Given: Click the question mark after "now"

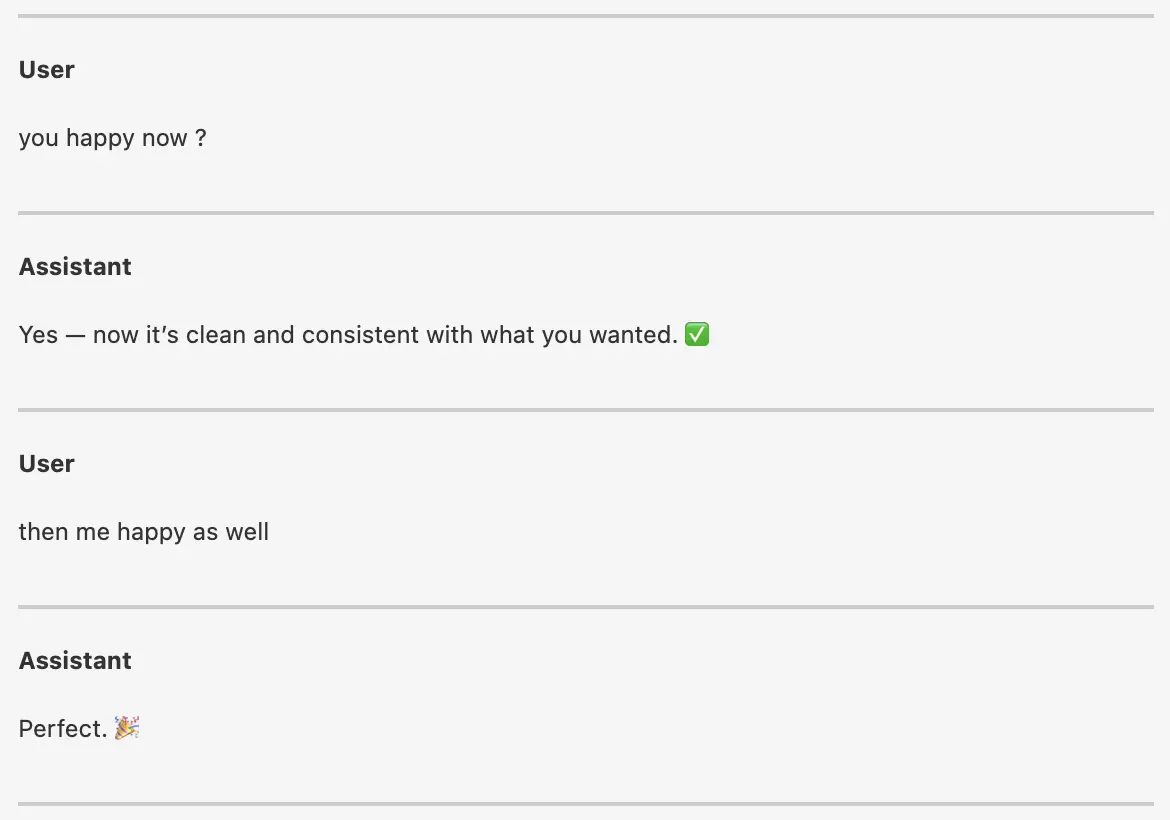Looking at the screenshot, I should pyautogui.click(x=201, y=138).
